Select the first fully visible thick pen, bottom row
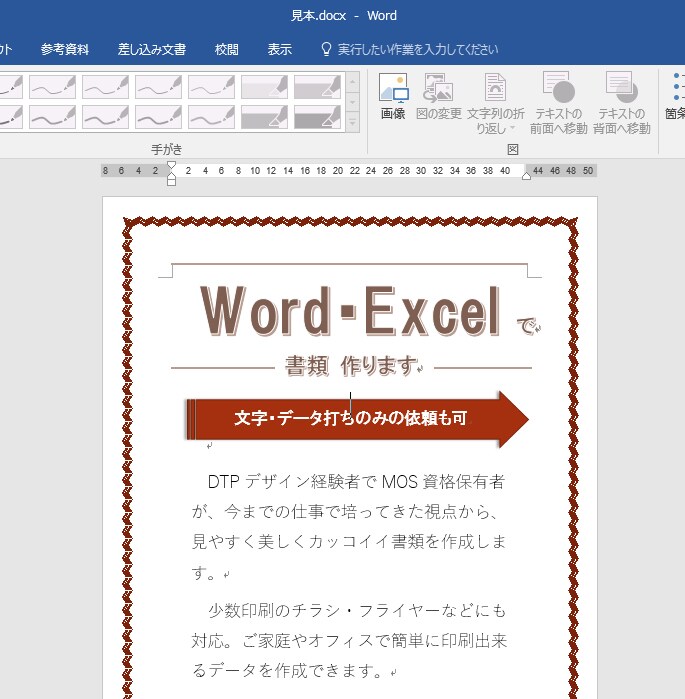 [52, 117]
